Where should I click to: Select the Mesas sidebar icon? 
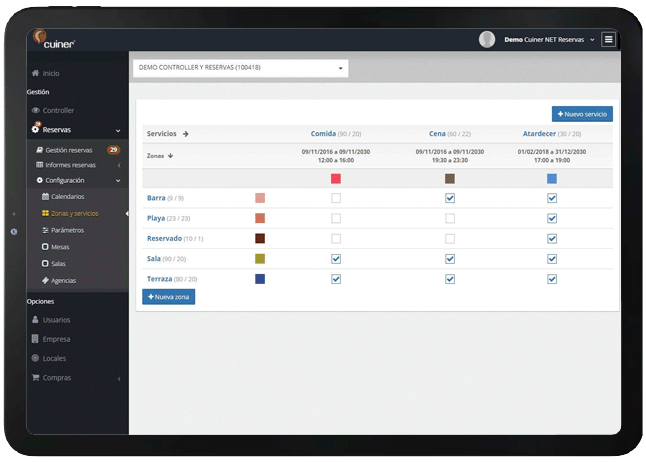point(45,246)
